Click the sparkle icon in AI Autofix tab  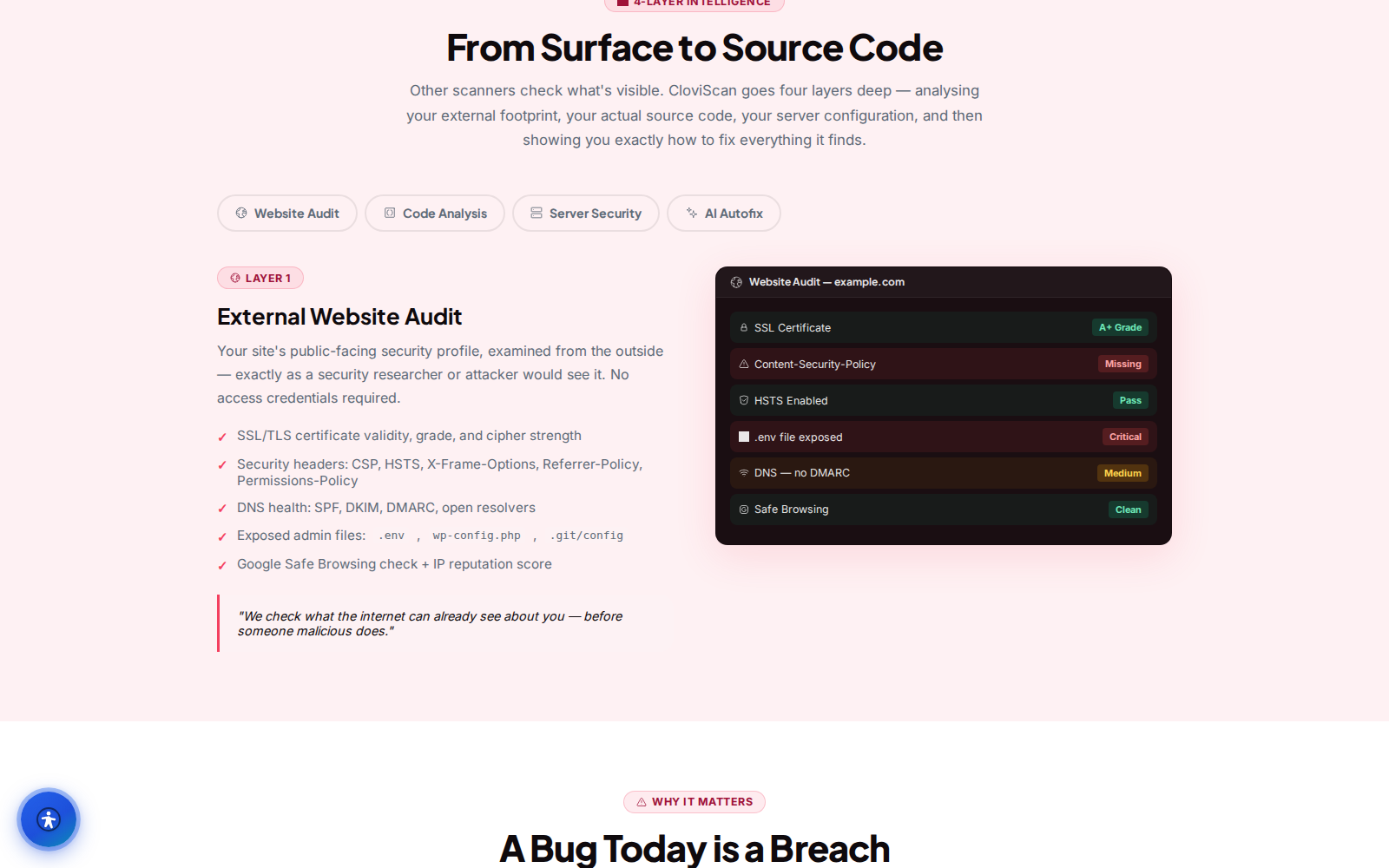pyautogui.click(x=692, y=214)
